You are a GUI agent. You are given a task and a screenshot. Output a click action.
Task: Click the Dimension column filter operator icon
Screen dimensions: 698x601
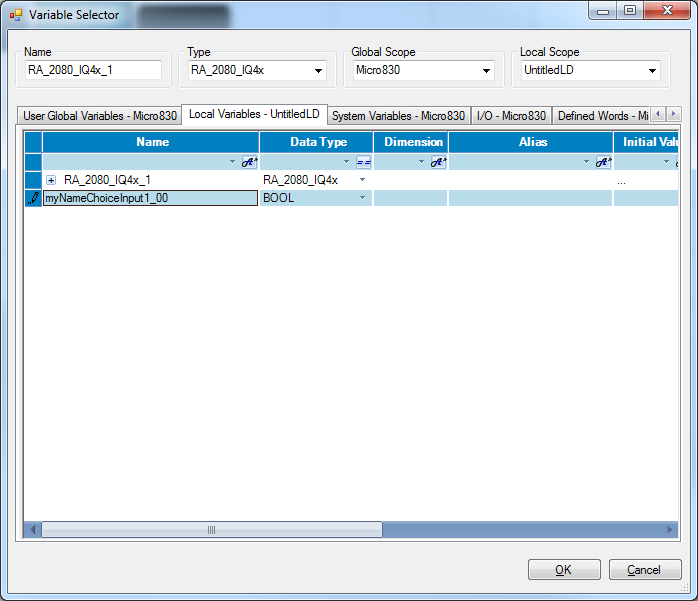tap(438, 162)
